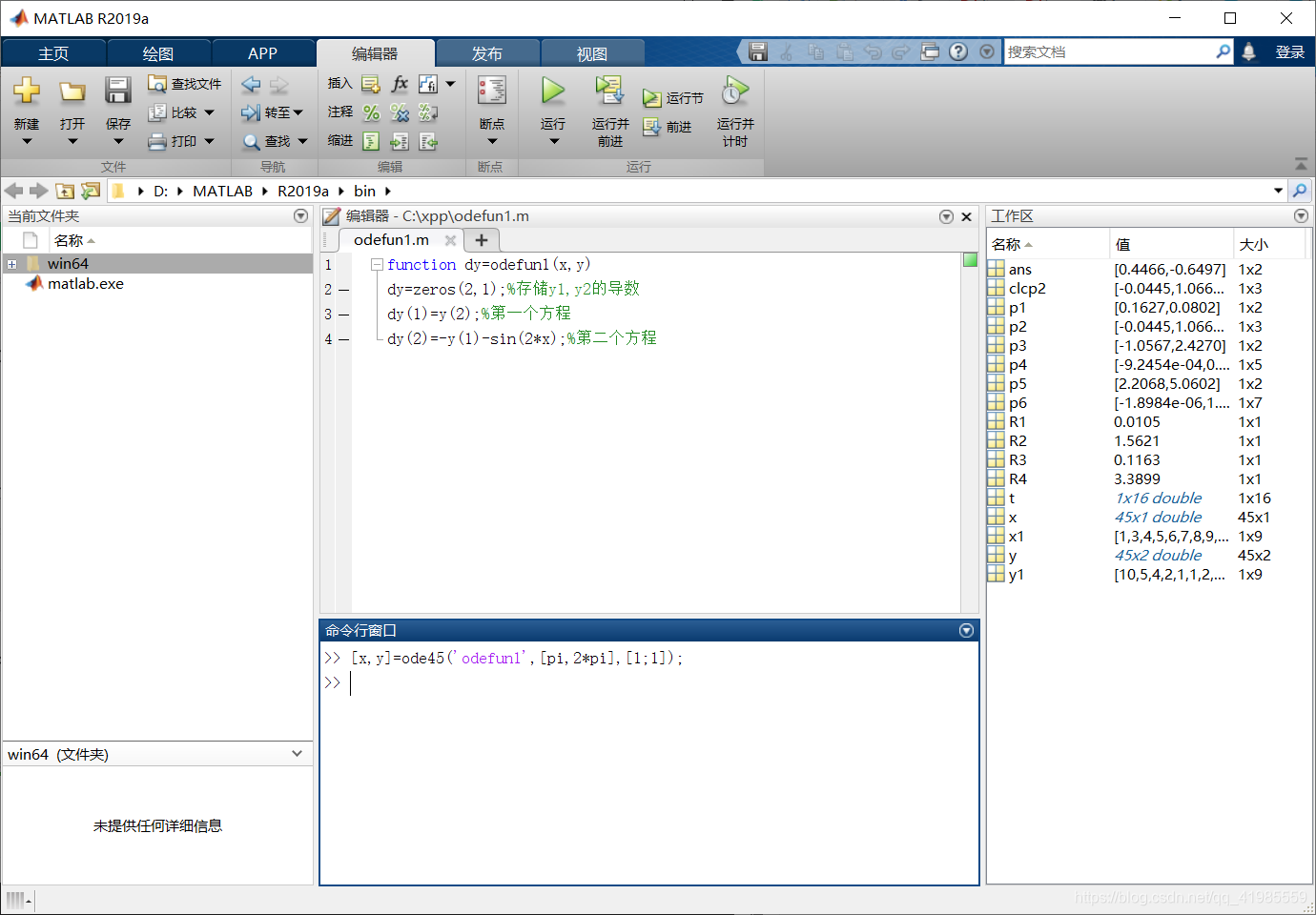Expand the win64 folder tree node
The height and width of the screenshot is (915, 1316).
pos(11,264)
